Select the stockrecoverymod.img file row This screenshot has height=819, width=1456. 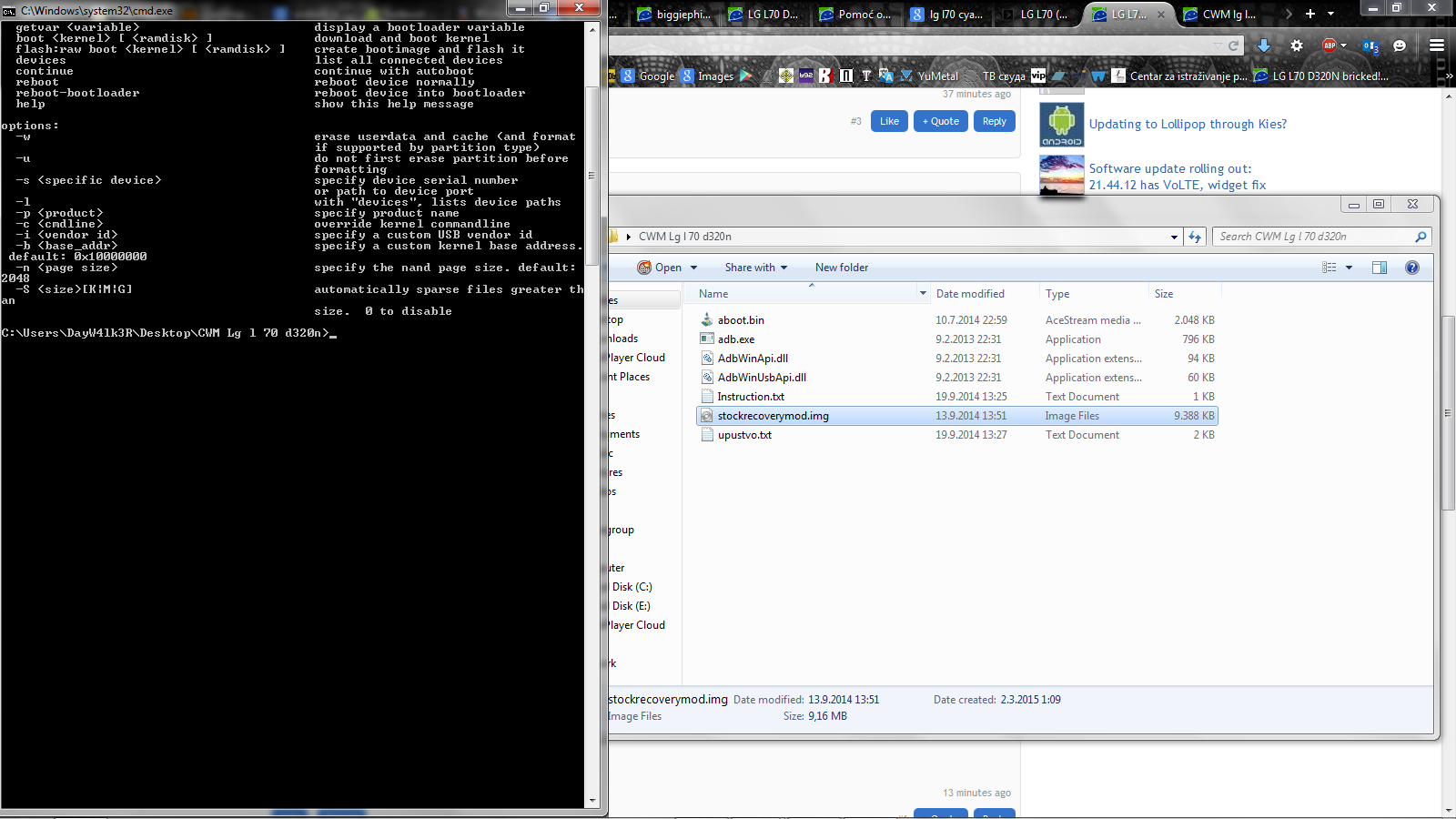tap(956, 416)
